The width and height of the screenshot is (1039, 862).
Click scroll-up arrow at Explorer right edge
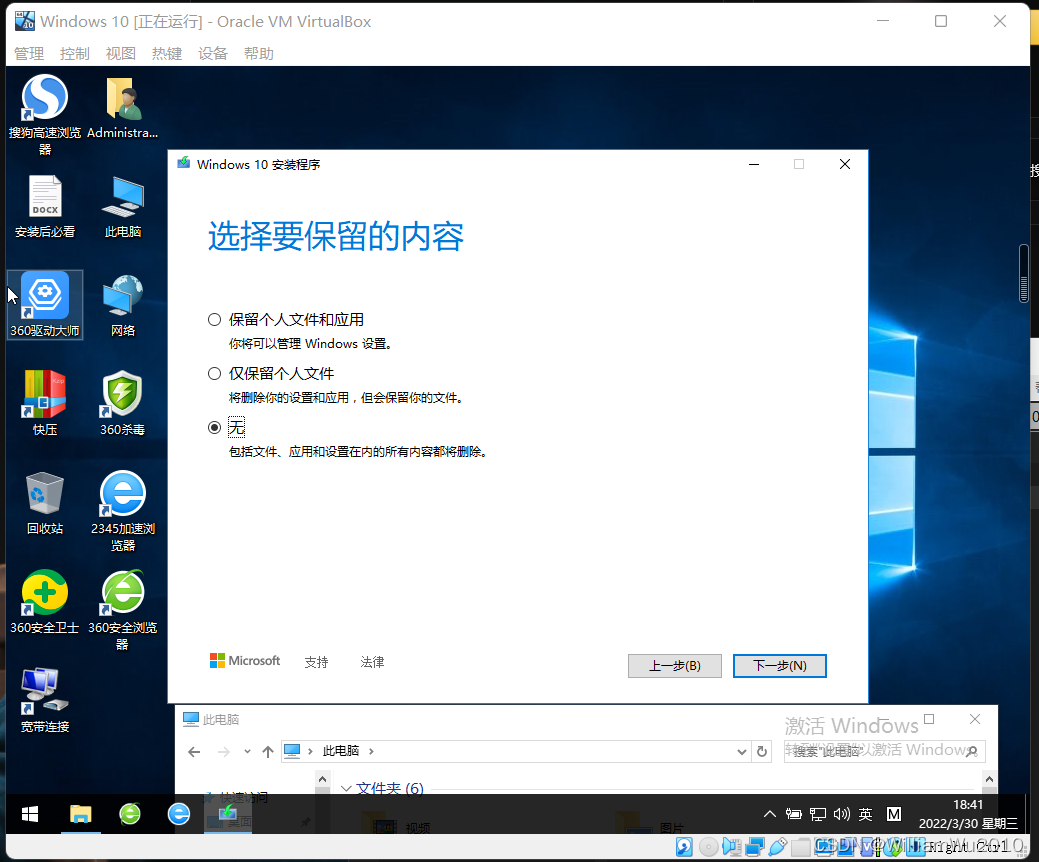tap(989, 779)
